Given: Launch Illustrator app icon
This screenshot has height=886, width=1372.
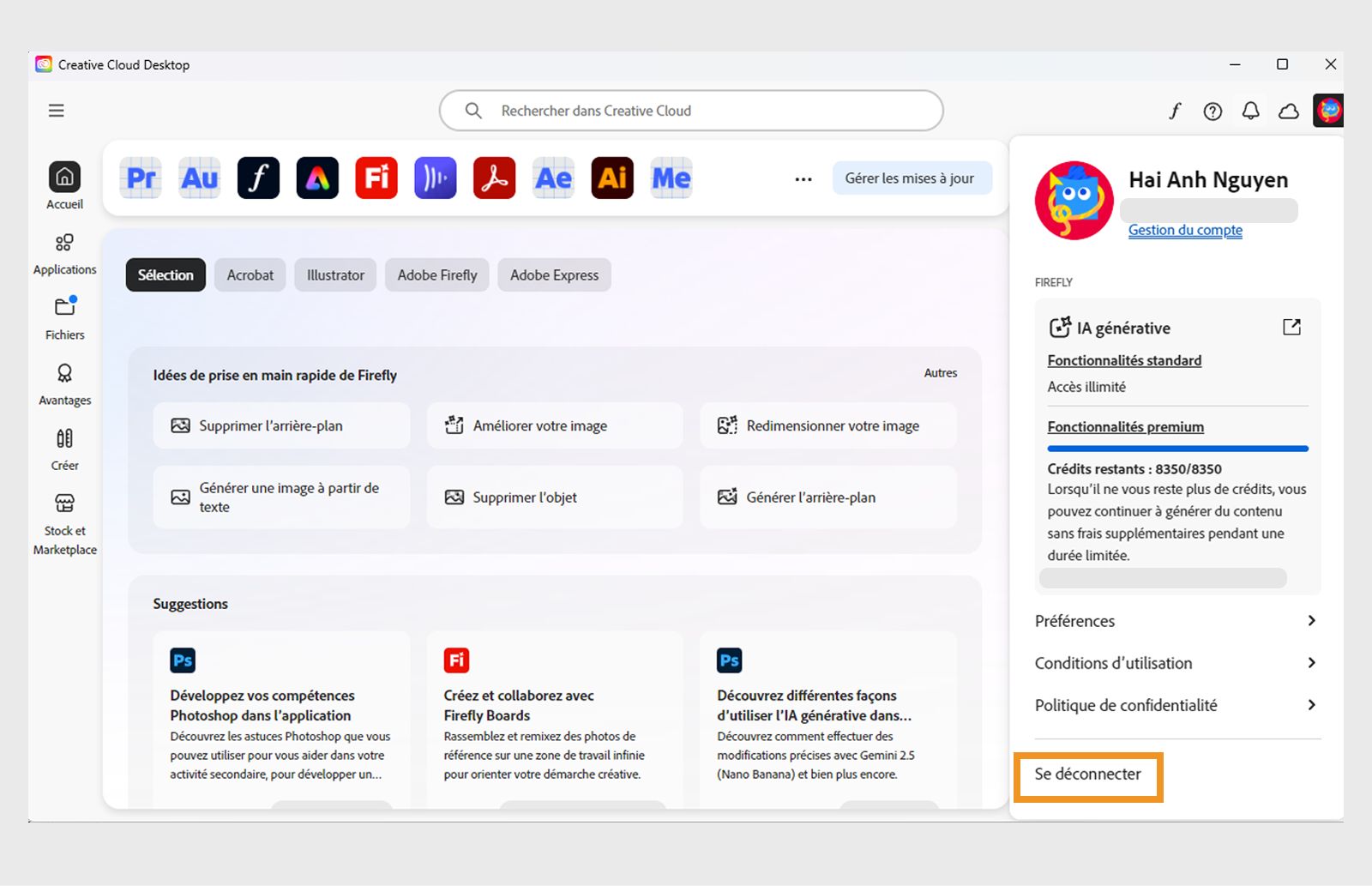Looking at the screenshot, I should (612, 178).
